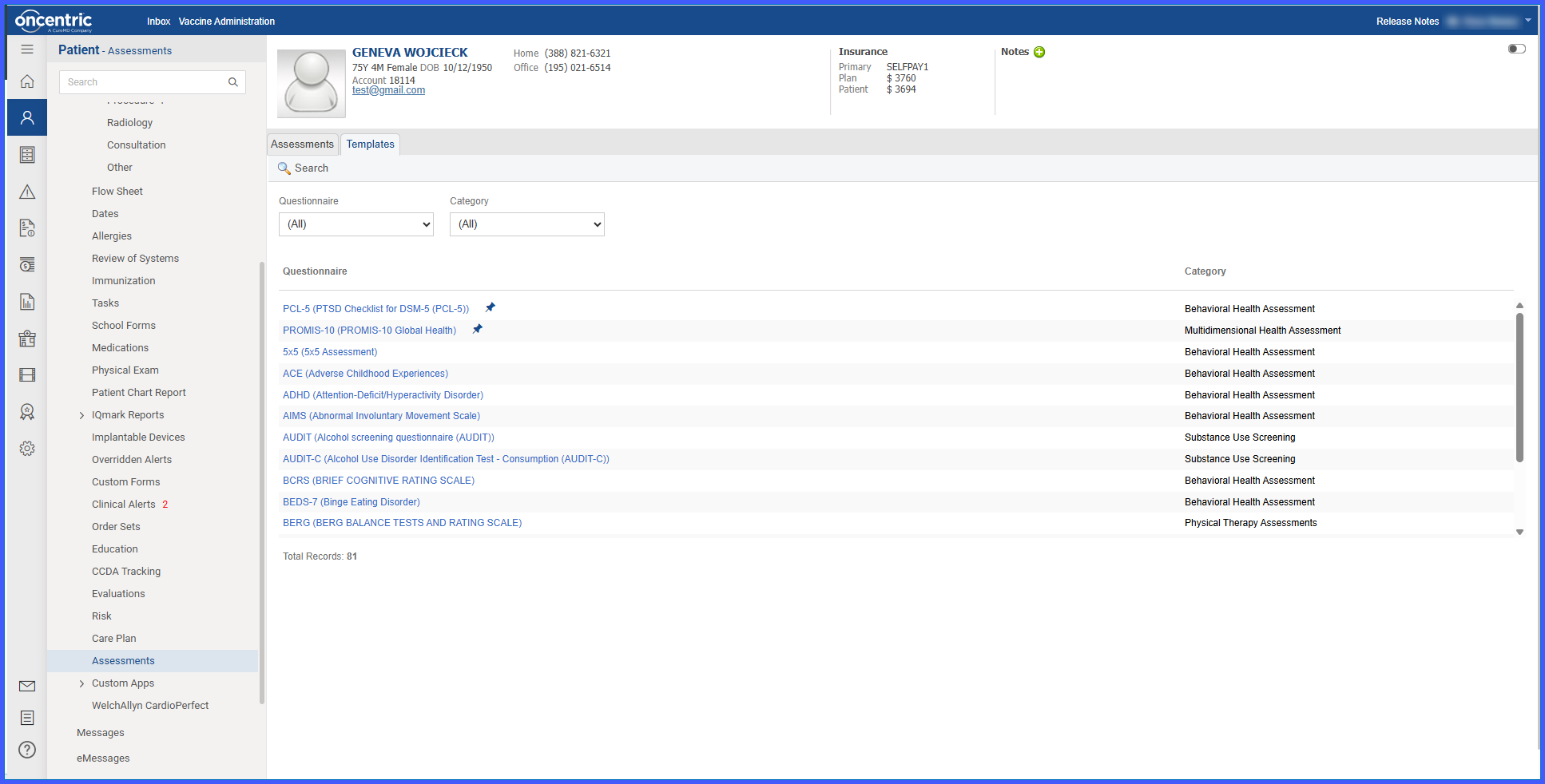Open Patient Chart Report in the menu
Screen dimensions: 1545x784
[x=138, y=393]
